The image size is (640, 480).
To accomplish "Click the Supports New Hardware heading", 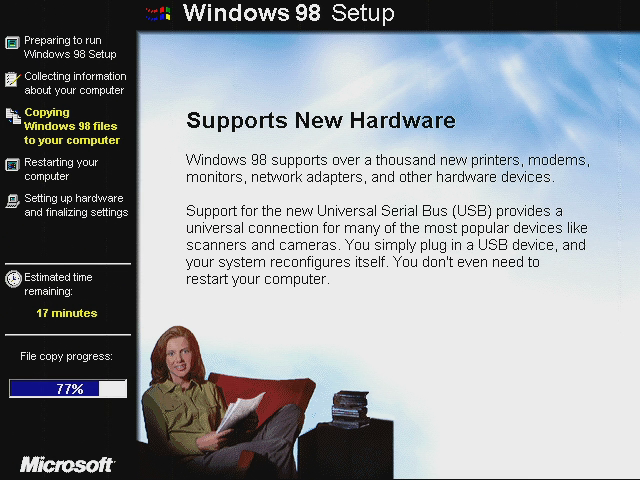I will pos(321,121).
